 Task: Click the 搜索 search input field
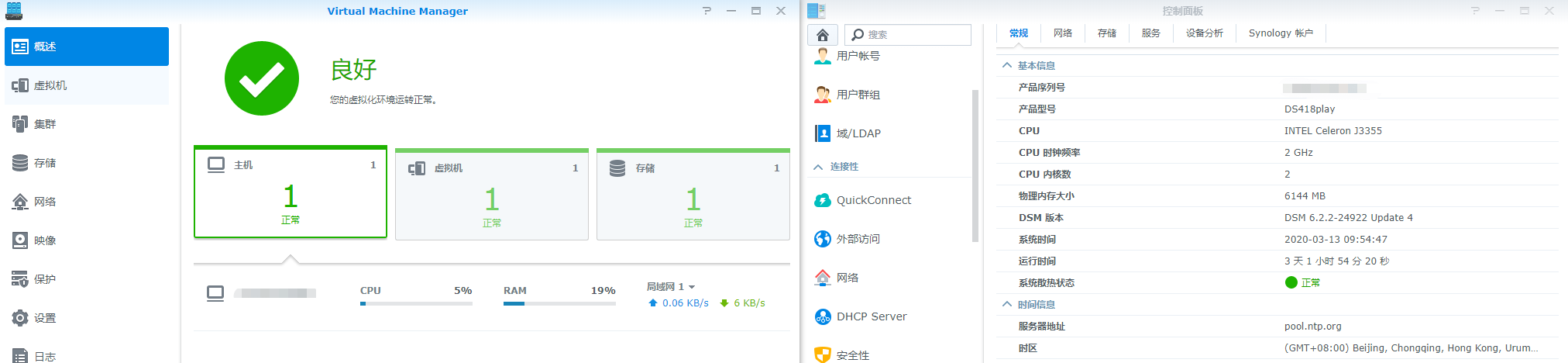pos(908,35)
